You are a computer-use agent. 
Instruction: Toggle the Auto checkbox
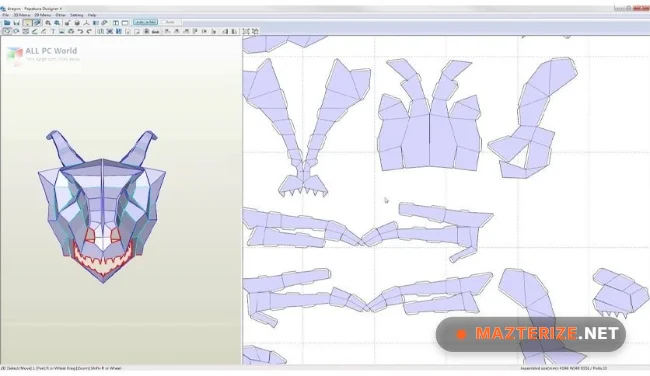click(x=168, y=22)
